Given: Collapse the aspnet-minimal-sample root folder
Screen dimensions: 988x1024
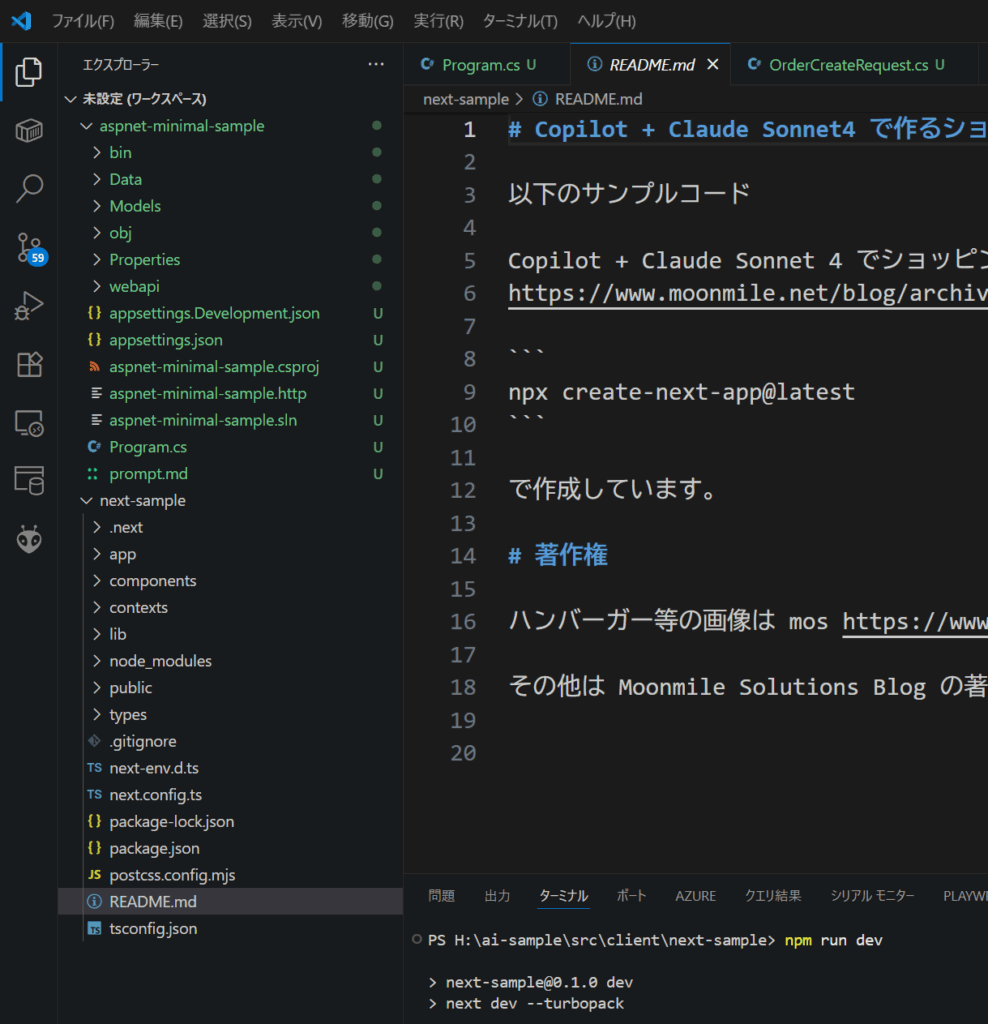Looking at the screenshot, I should point(181,126).
